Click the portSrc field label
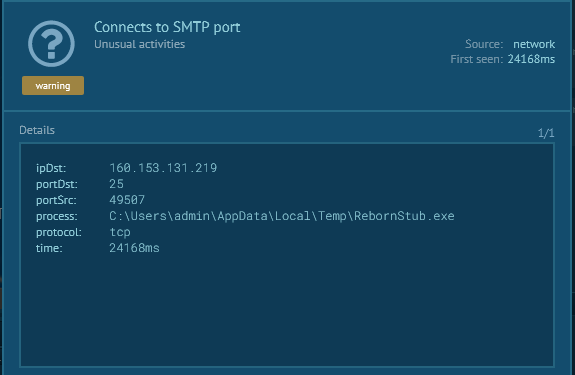Image resolution: width=575 pixels, height=375 pixels. click(56, 200)
